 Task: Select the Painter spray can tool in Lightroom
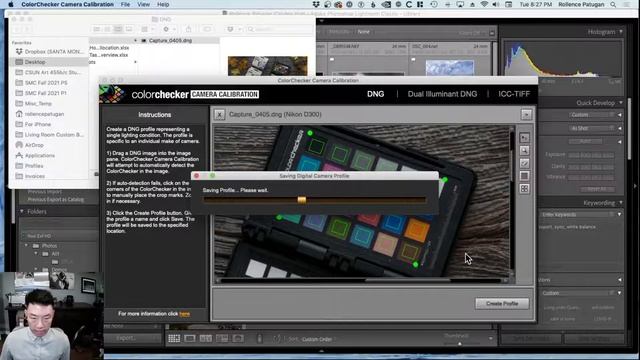pos(259,338)
